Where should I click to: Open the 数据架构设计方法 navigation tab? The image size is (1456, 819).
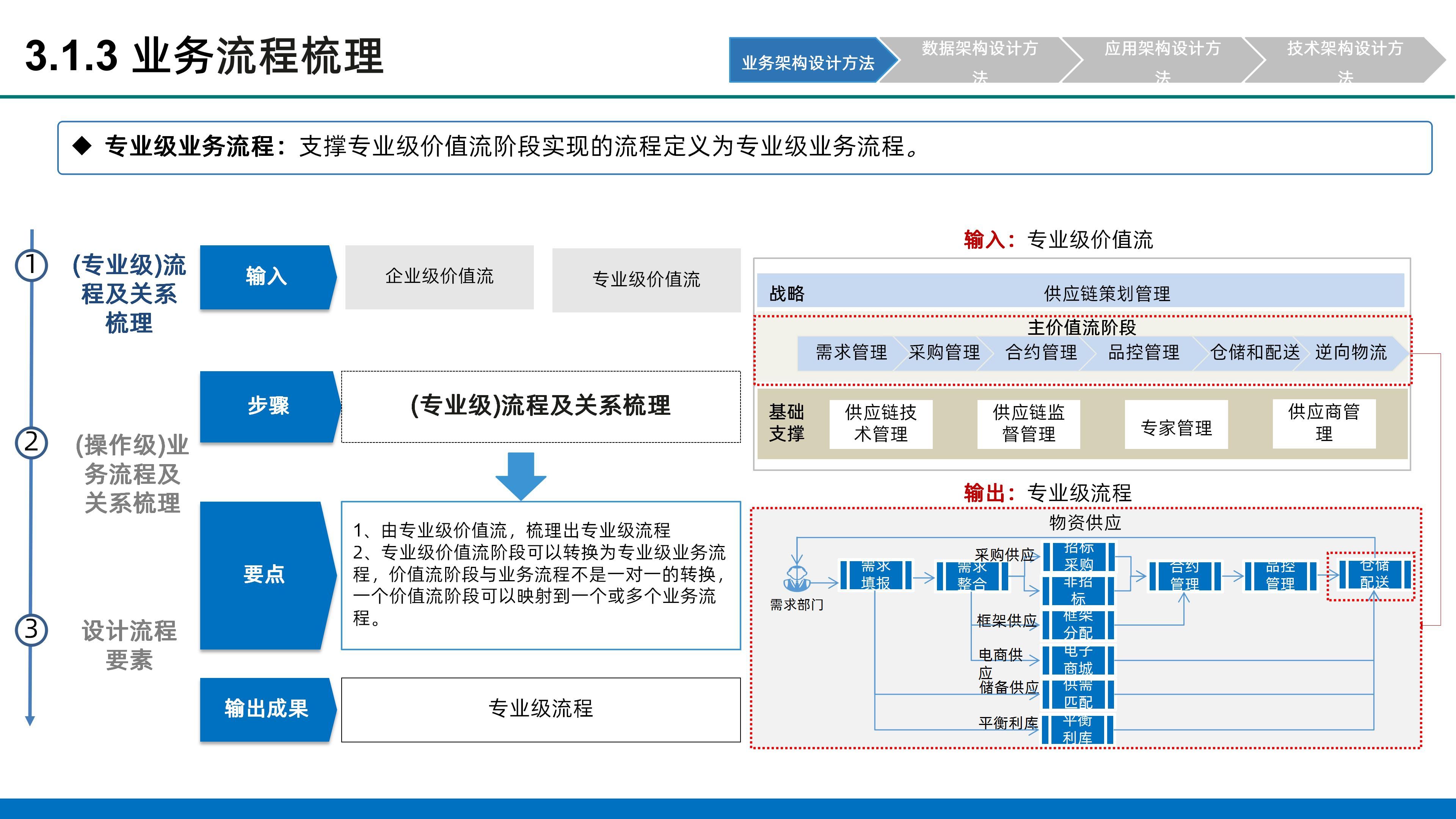point(981,61)
